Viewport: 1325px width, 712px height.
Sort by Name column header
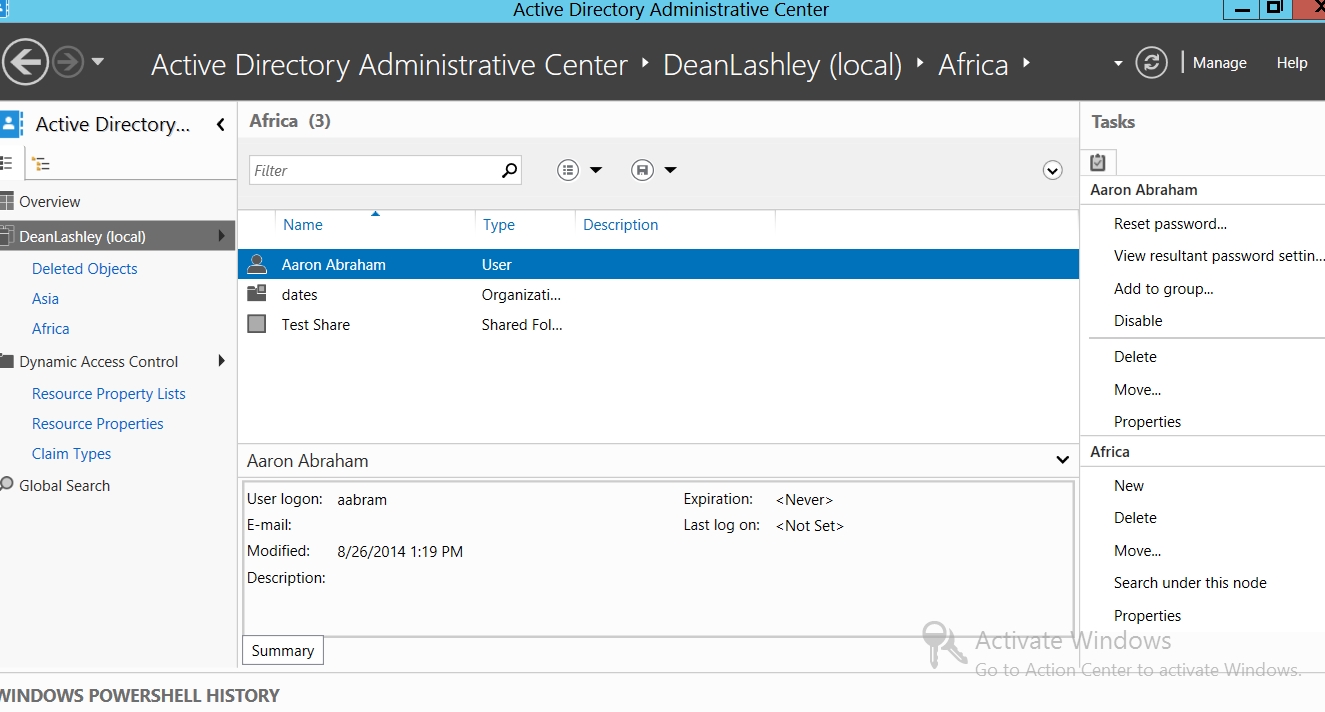tap(303, 225)
